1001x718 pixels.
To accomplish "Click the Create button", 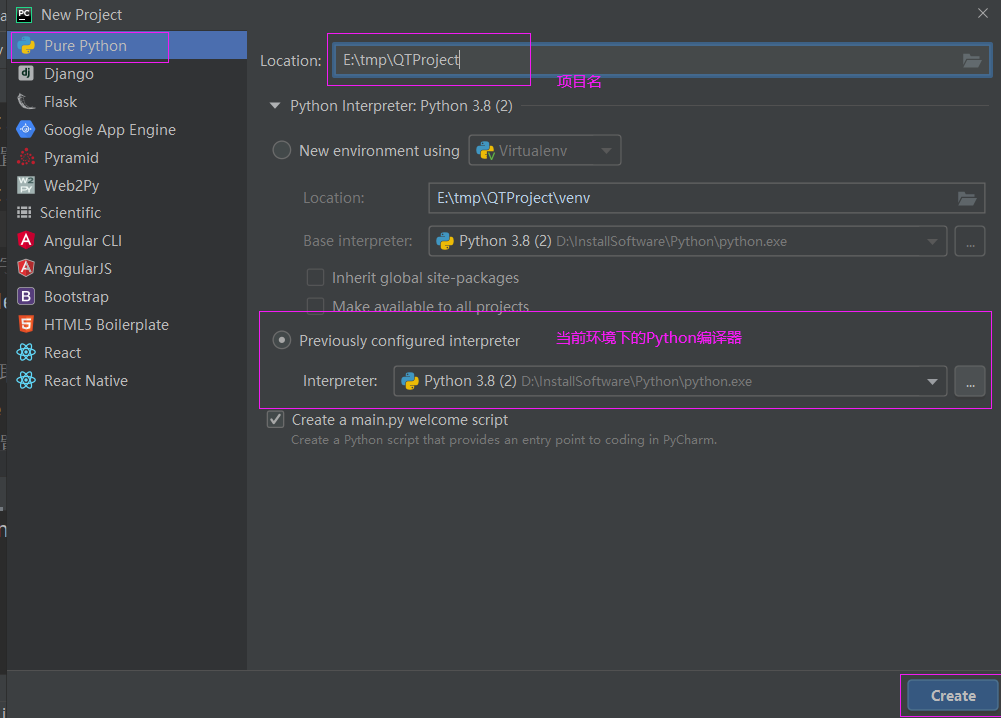I will pos(952,696).
